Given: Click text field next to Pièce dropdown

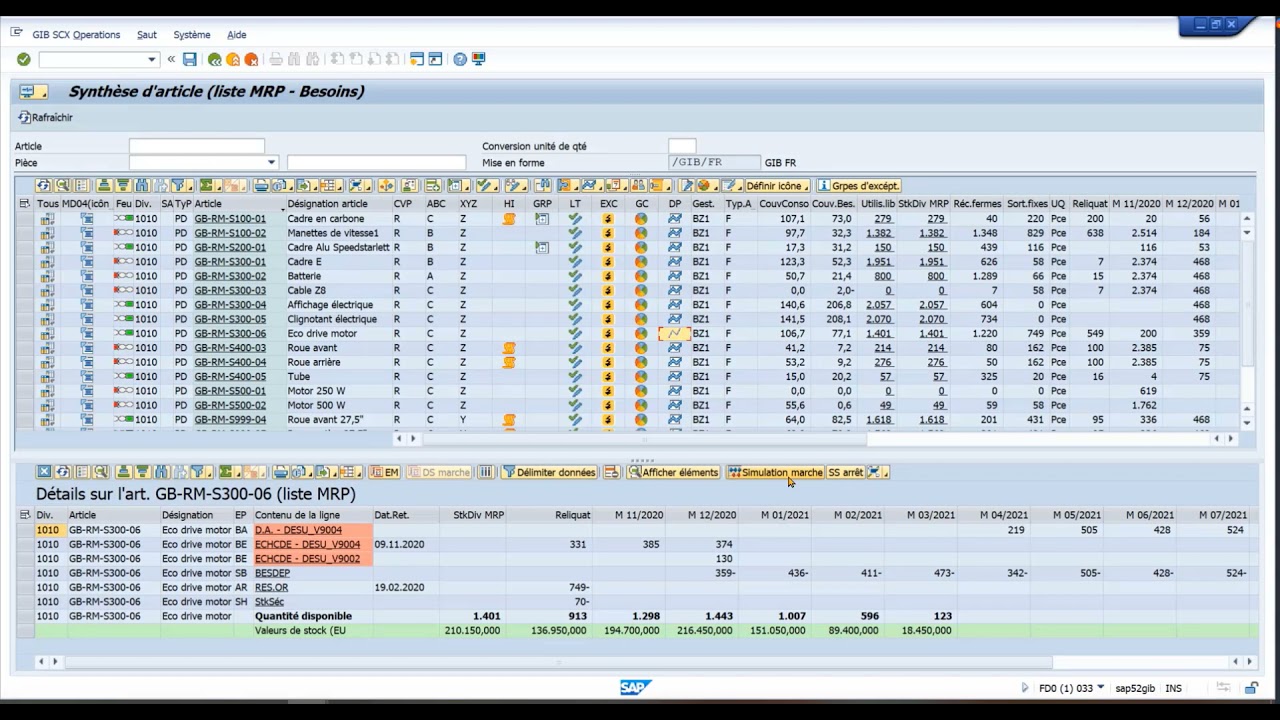Looking at the screenshot, I should click(x=376, y=163).
